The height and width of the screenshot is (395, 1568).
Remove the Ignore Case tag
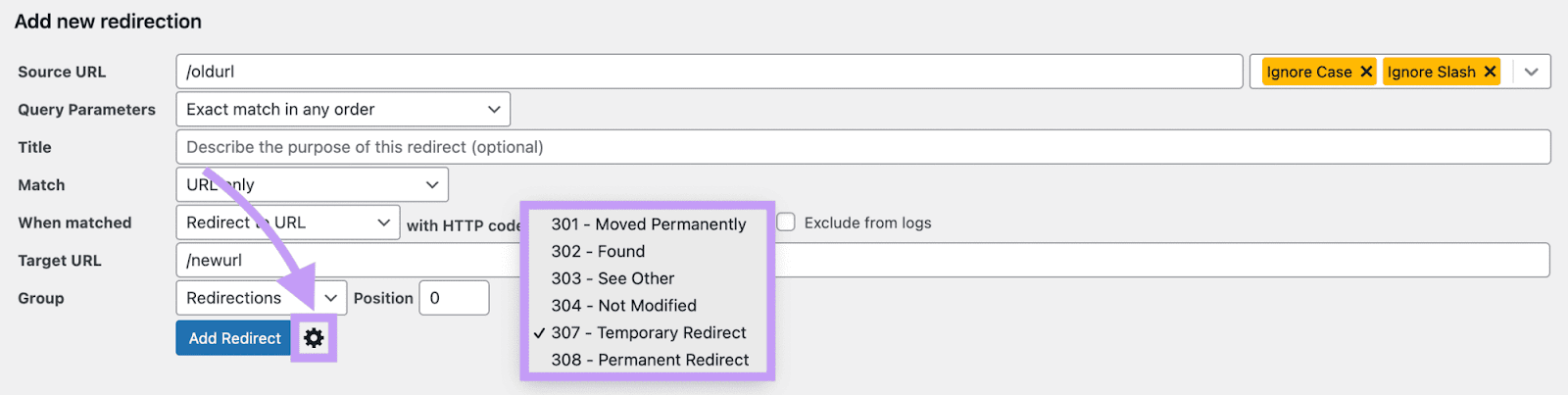click(x=1366, y=72)
